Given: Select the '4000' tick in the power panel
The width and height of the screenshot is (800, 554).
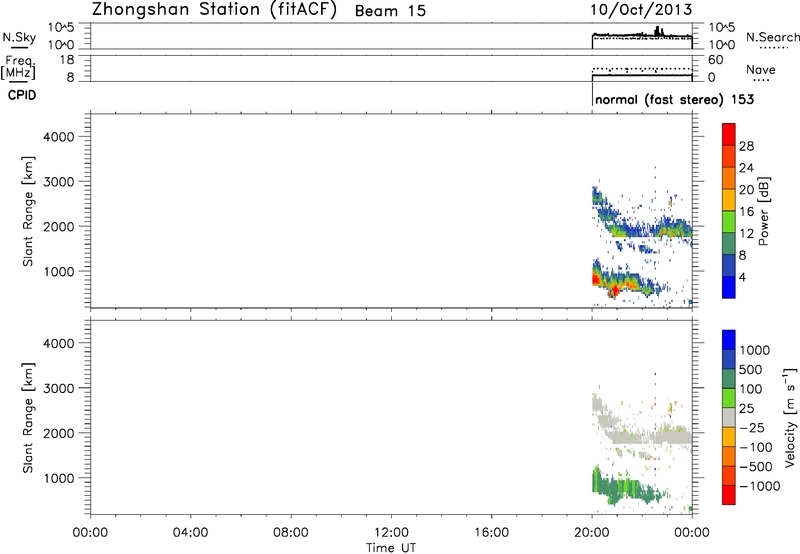Looking at the screenshot, I should tap(59, 137).
